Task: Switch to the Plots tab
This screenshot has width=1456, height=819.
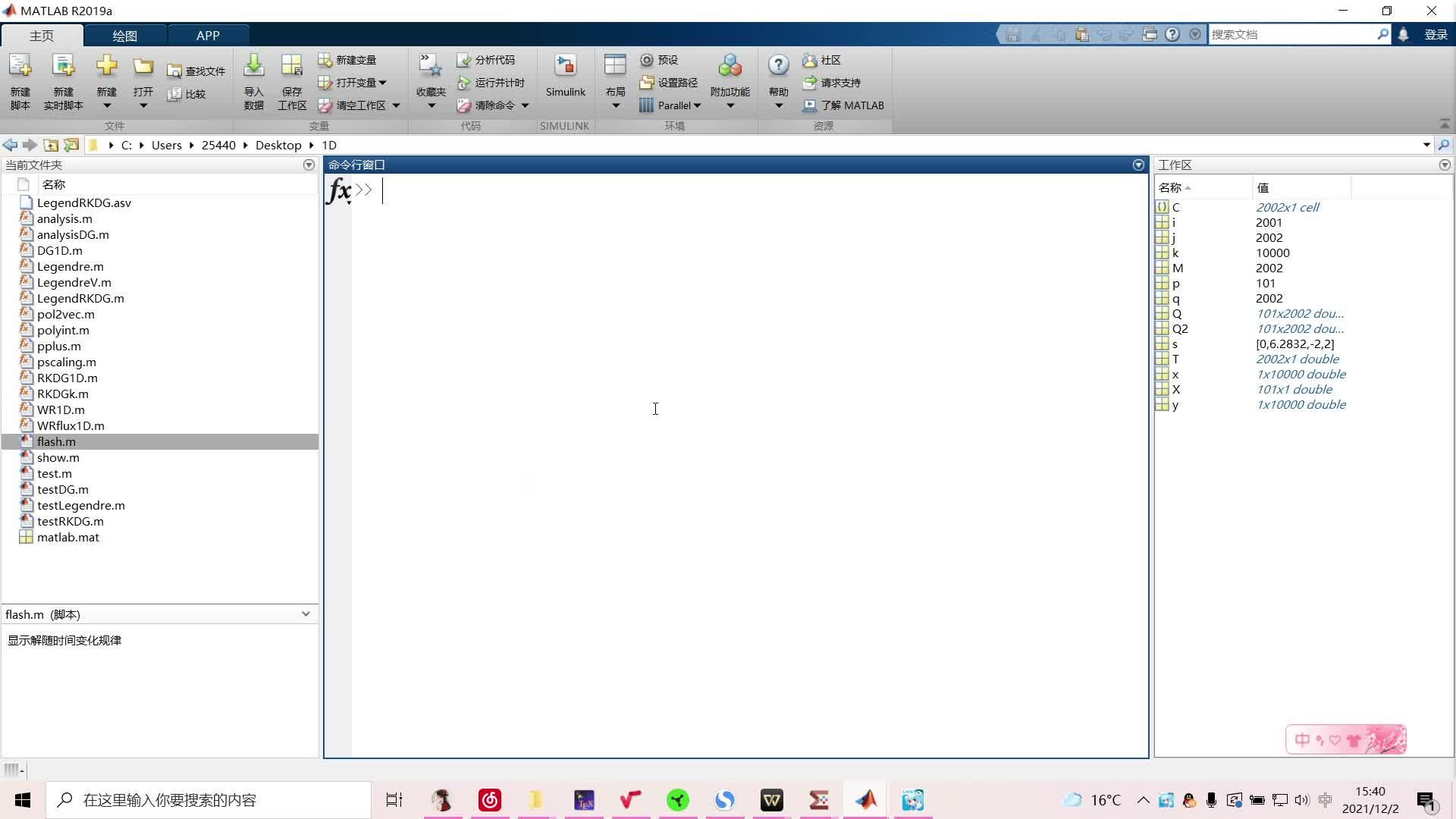Action: click(124, 36)
